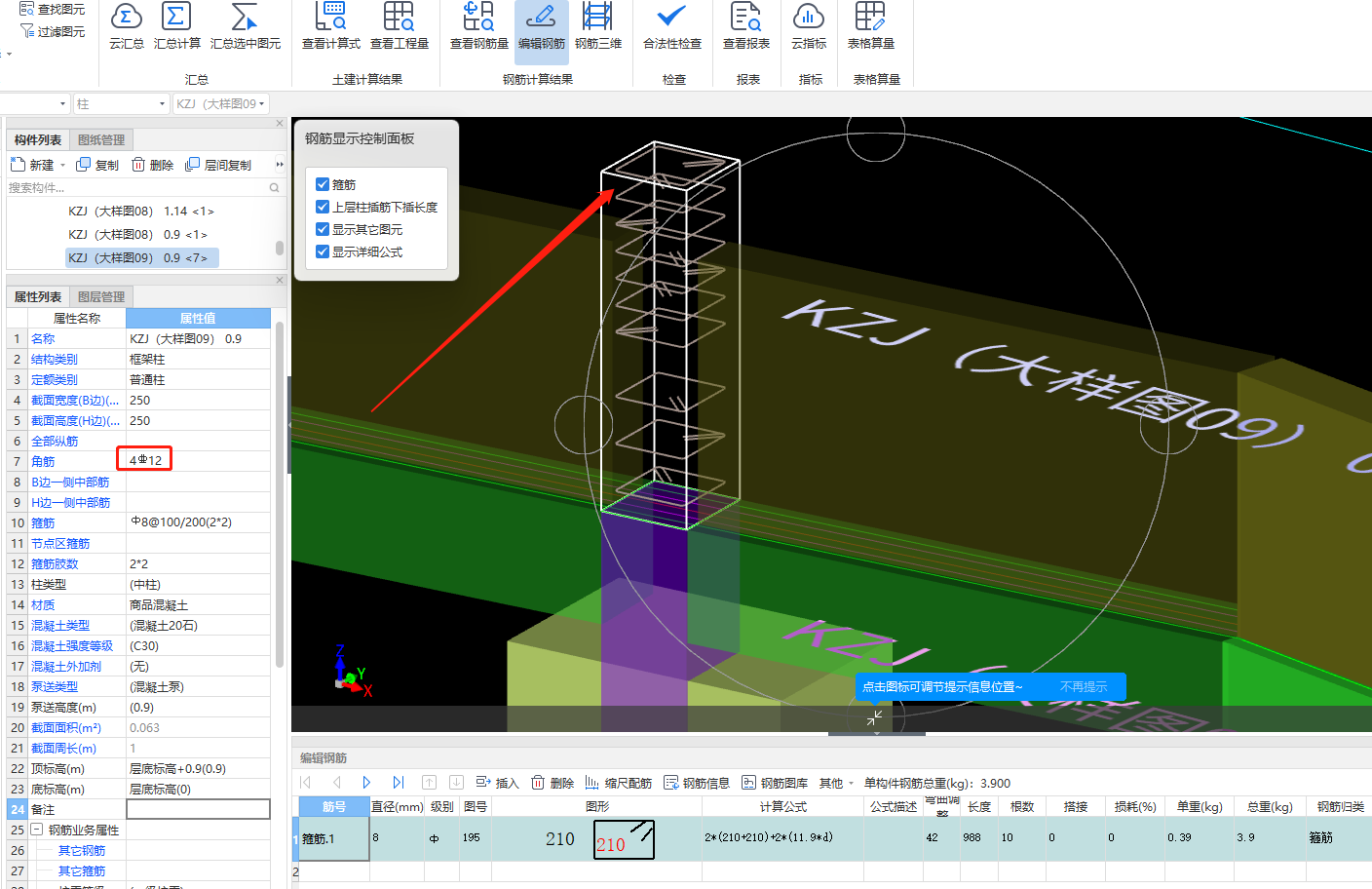Go to next rebar record arrow

[x=366, y=783]
